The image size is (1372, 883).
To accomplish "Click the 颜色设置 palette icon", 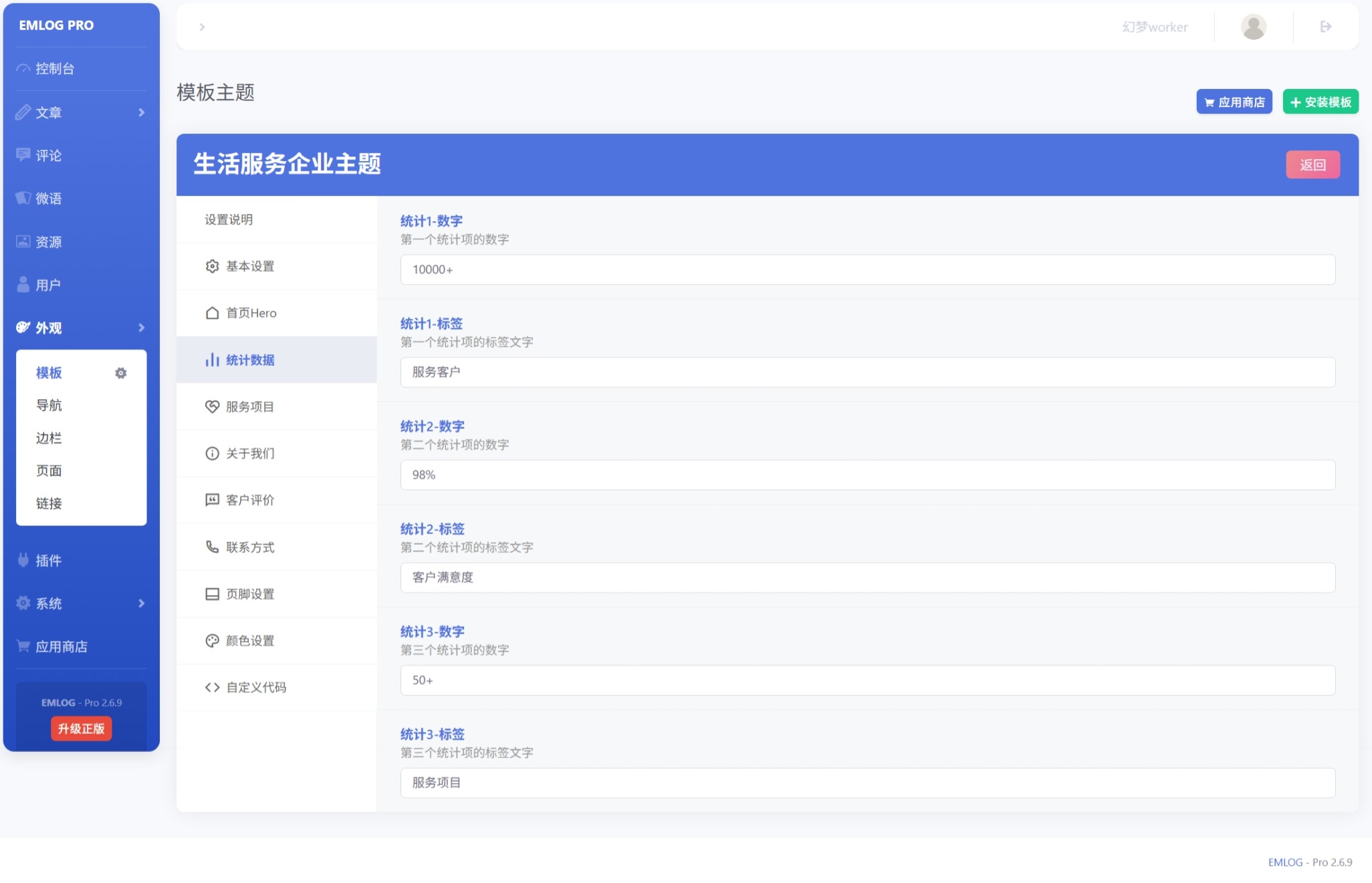I will pos(212,640).
